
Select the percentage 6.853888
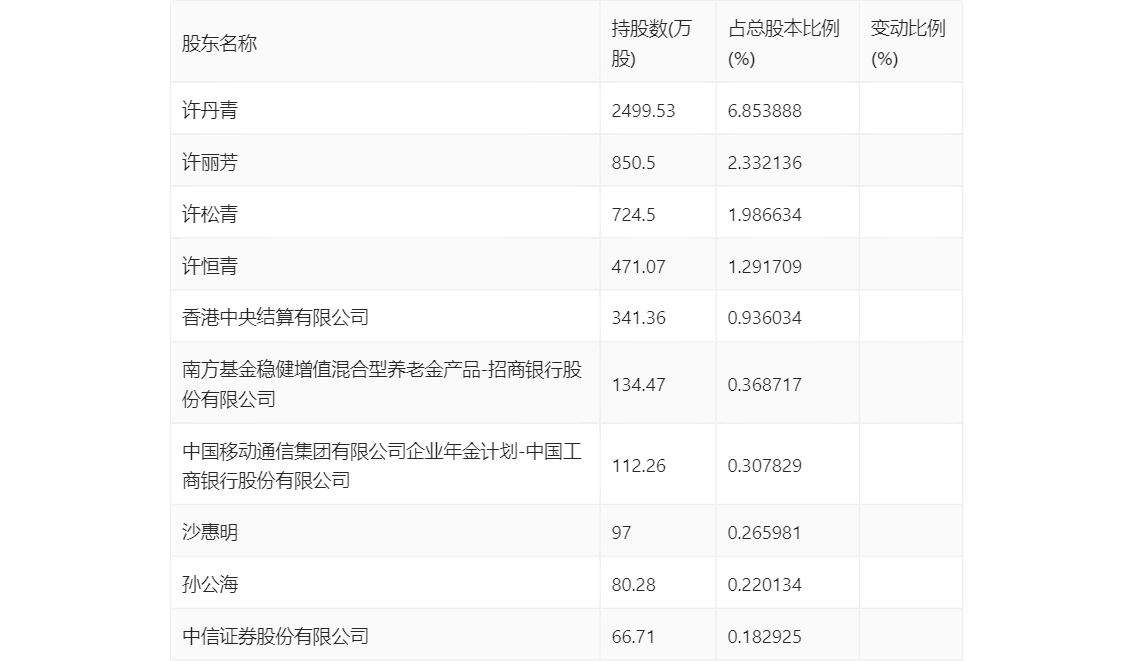click(764, 111)
